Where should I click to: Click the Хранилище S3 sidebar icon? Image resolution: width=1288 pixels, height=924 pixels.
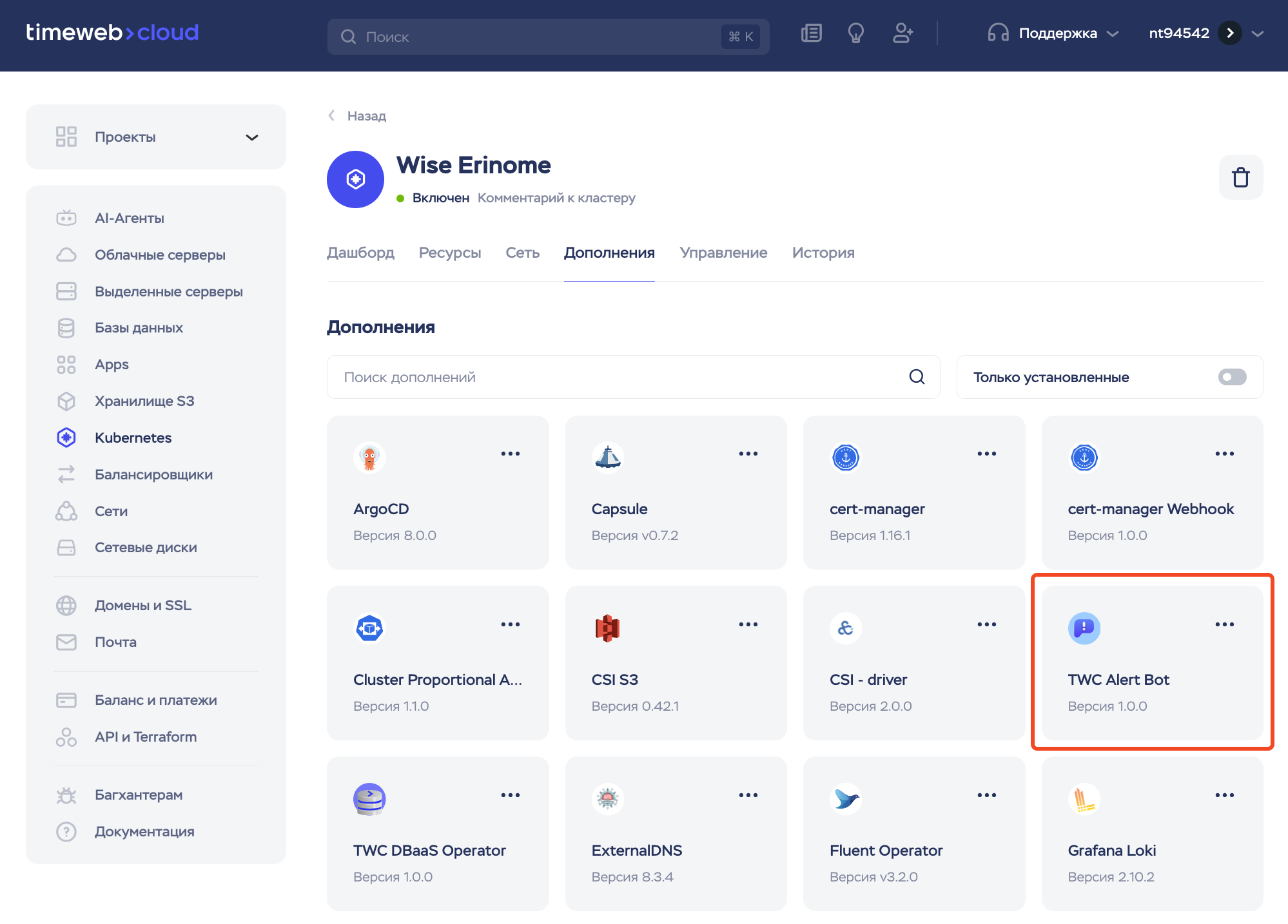pos(66,401)
